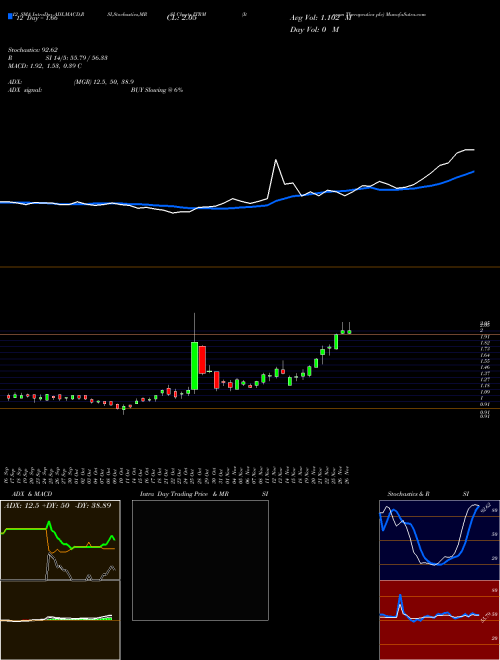Click the '1.09' price axis label
Screen dimensions: 500x660
[485, 391]
